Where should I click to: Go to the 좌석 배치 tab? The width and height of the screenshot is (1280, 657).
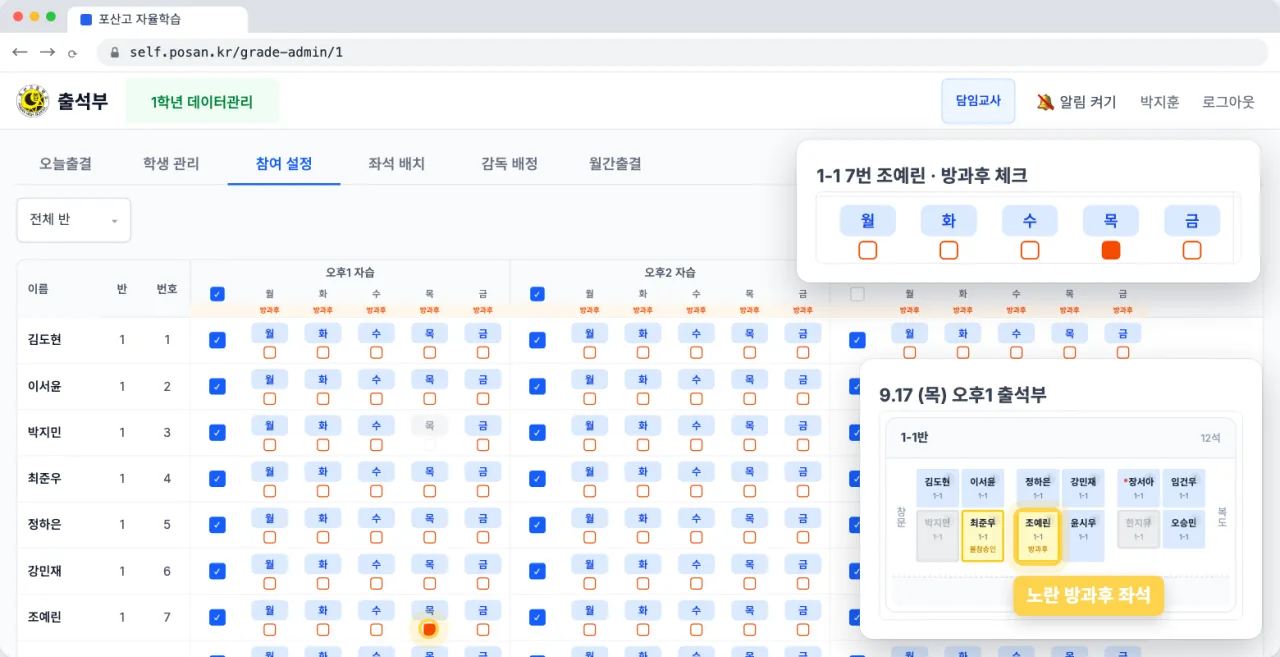tap(397, 163)
